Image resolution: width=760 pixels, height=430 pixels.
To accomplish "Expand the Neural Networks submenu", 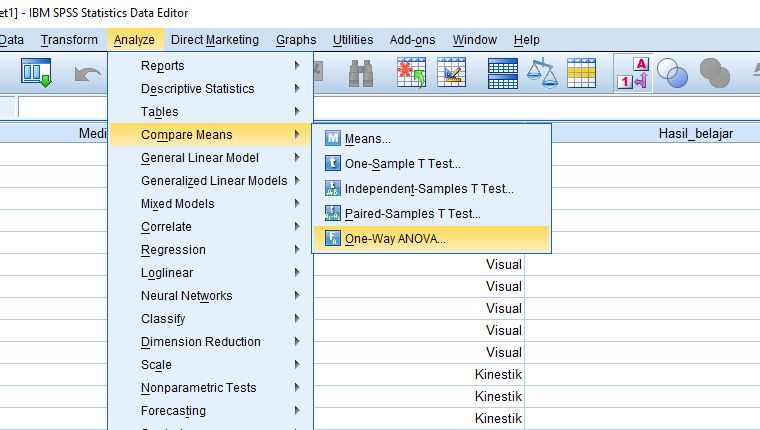I will tap(210, 296).
